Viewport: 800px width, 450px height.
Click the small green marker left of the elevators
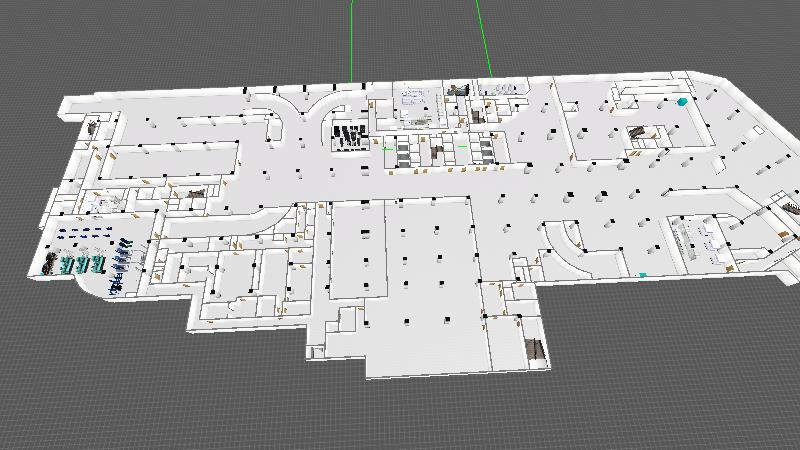[386, 148]
